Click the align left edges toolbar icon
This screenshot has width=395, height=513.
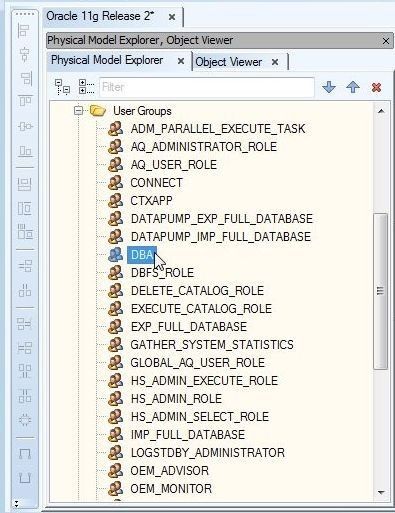coord(24,31)
